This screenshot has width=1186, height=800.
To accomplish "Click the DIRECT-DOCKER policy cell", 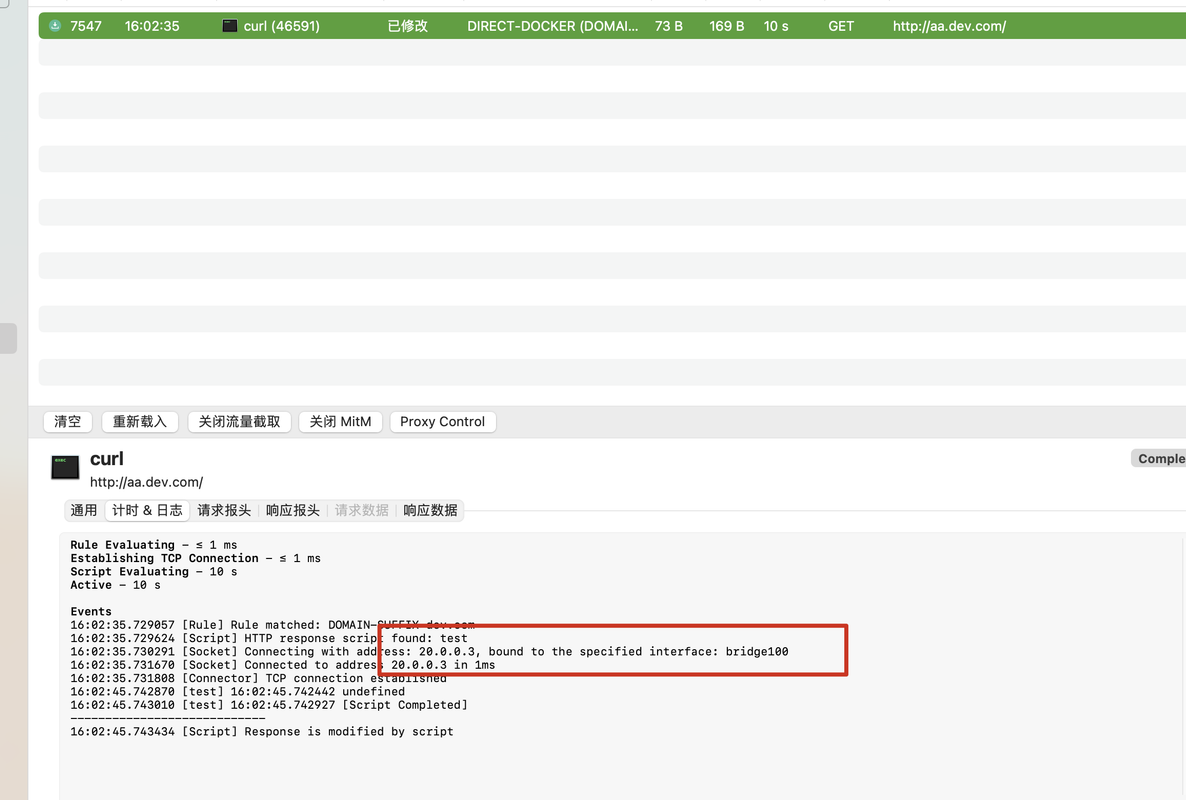I will click(552, 26).
